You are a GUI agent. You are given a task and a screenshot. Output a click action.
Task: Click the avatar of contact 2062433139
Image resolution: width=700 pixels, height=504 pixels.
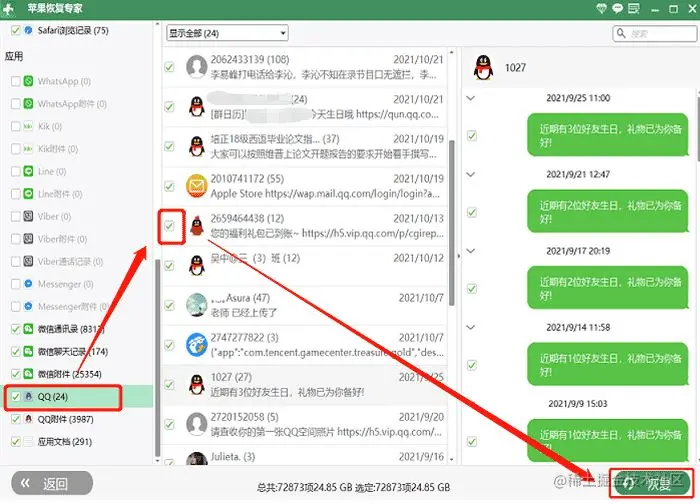[x=196, y=67]
